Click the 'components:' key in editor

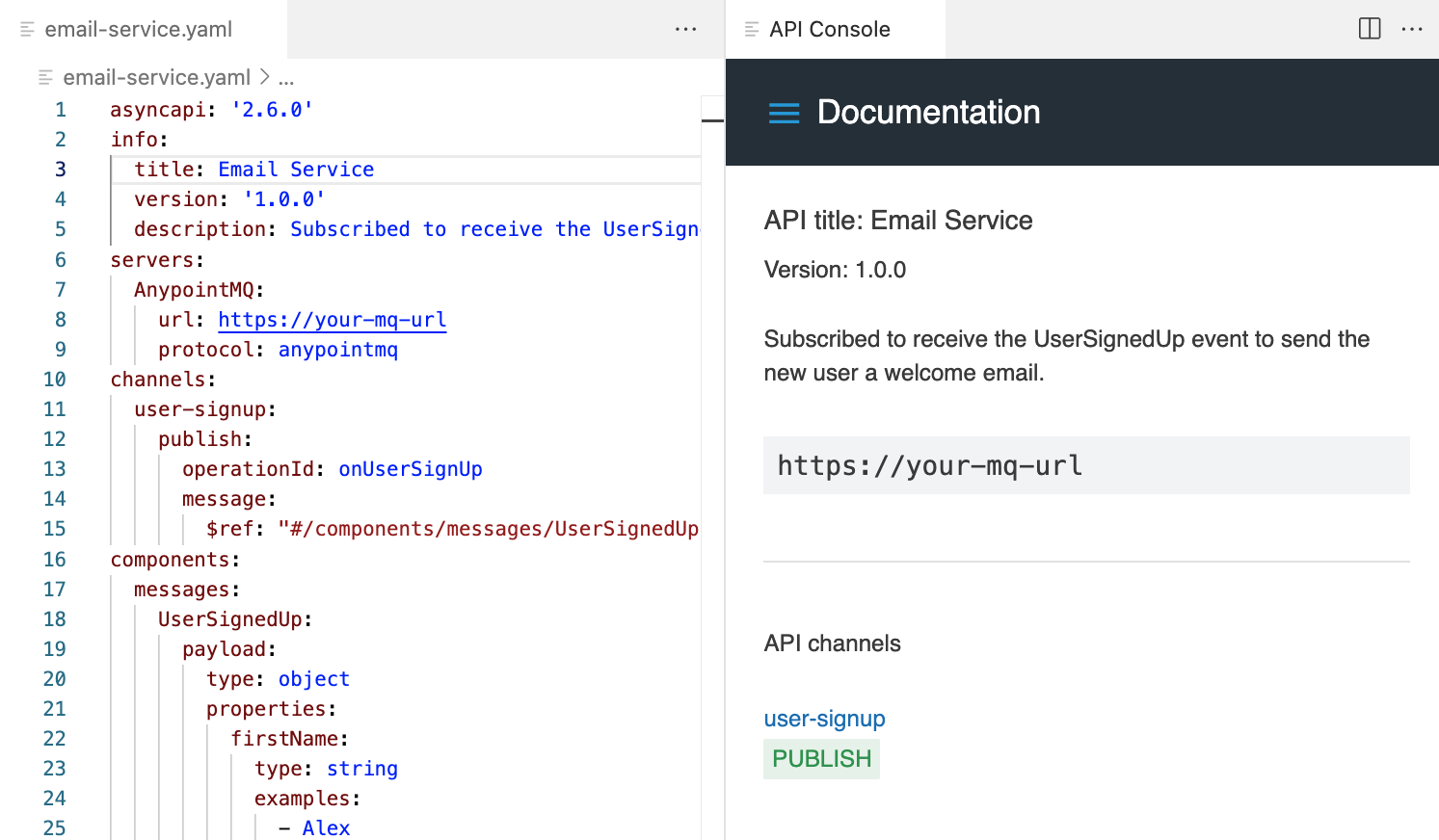174,560
